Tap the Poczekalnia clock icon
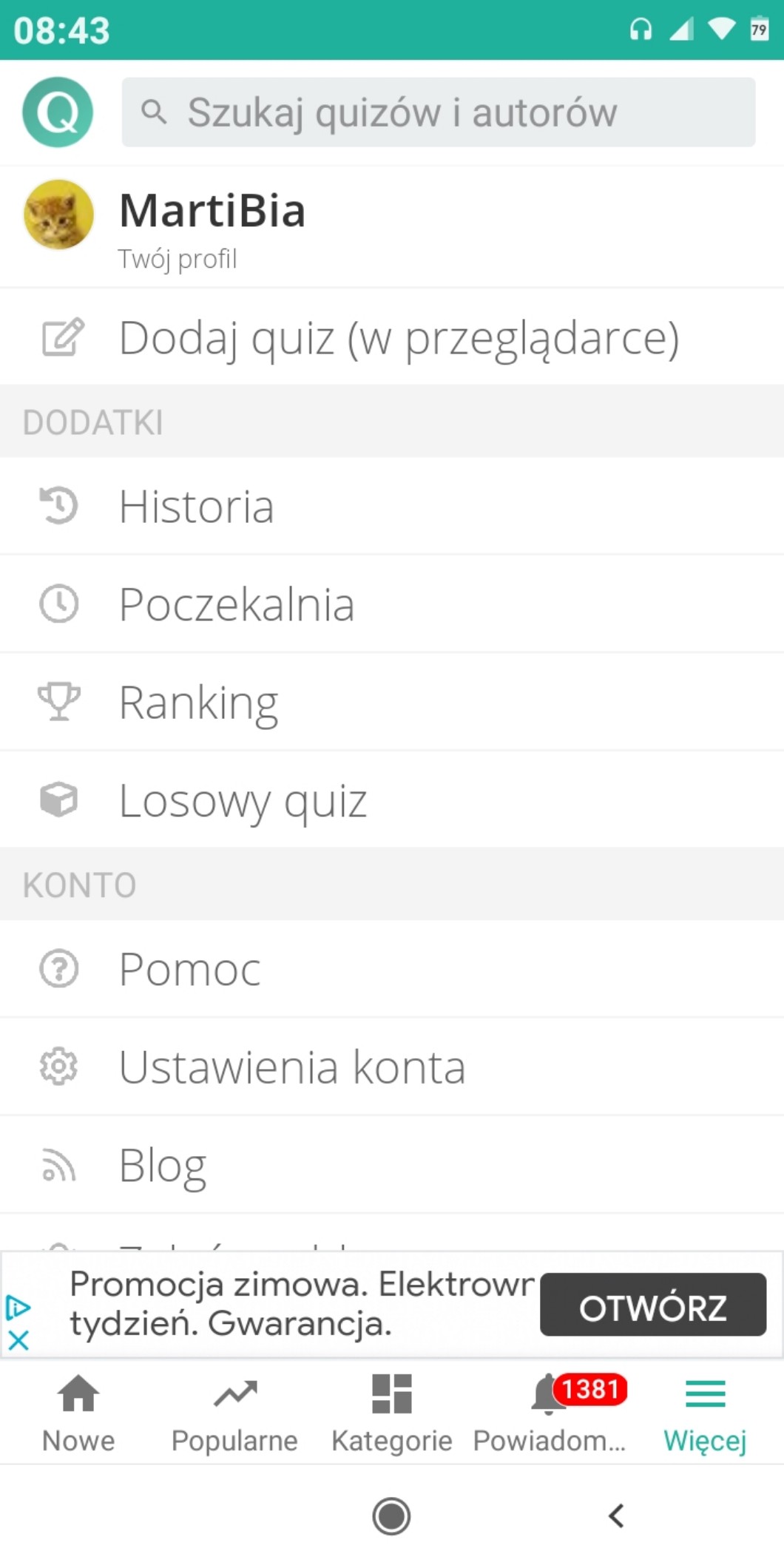This screenshot has width=784, height=1568. pyautogui.click(x=58, y=604)
